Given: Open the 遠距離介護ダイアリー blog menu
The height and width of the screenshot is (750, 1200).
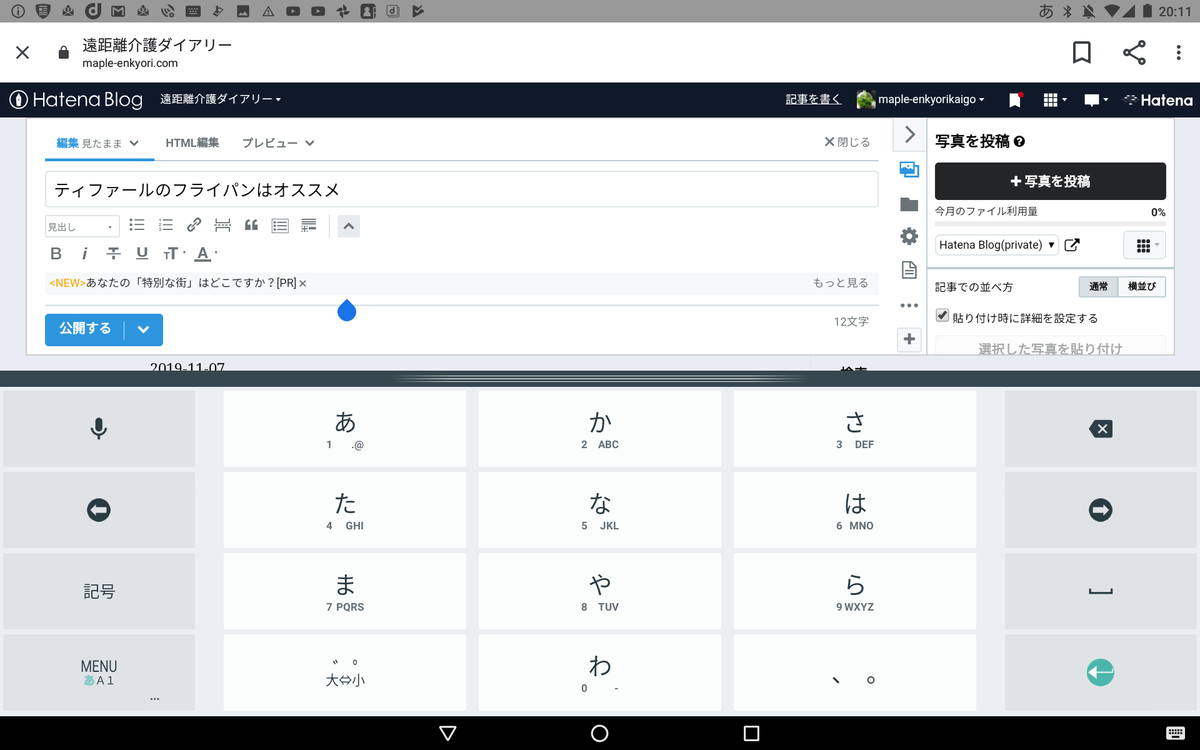Looking at the screenshot, I should (221, 100).
